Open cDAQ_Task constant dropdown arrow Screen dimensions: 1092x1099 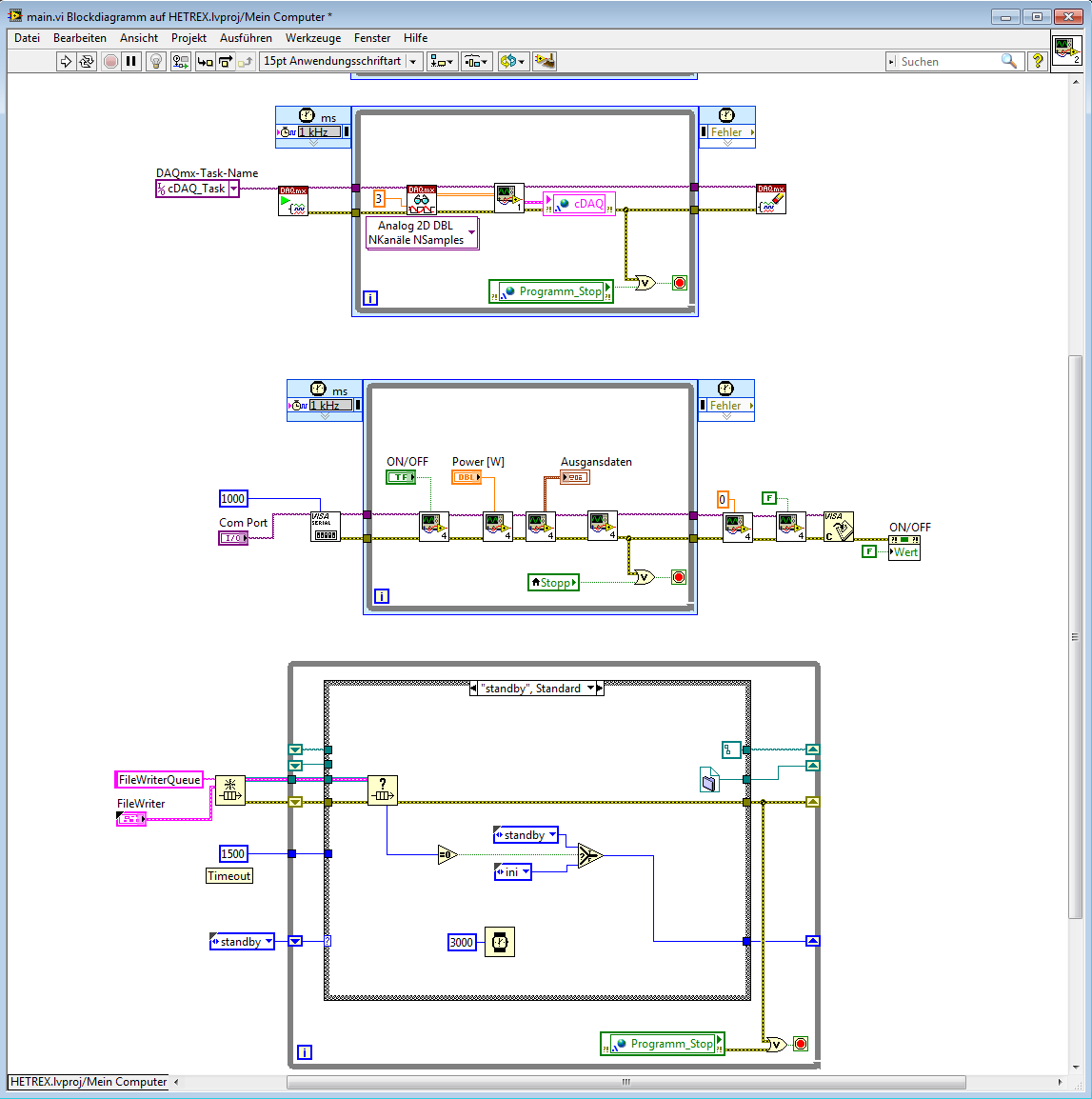point(233,189)
